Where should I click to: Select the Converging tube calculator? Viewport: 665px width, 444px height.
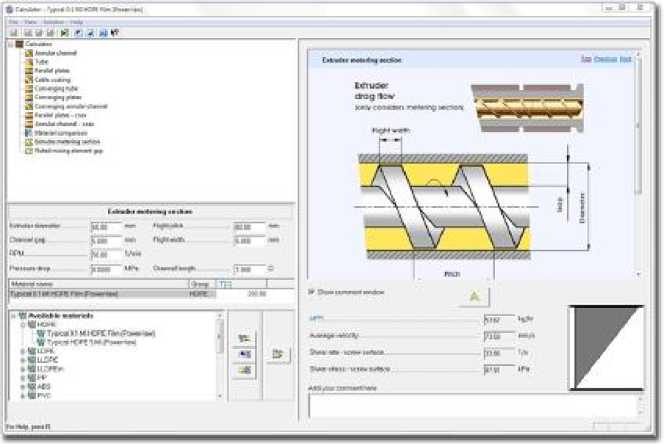point(56,89)
